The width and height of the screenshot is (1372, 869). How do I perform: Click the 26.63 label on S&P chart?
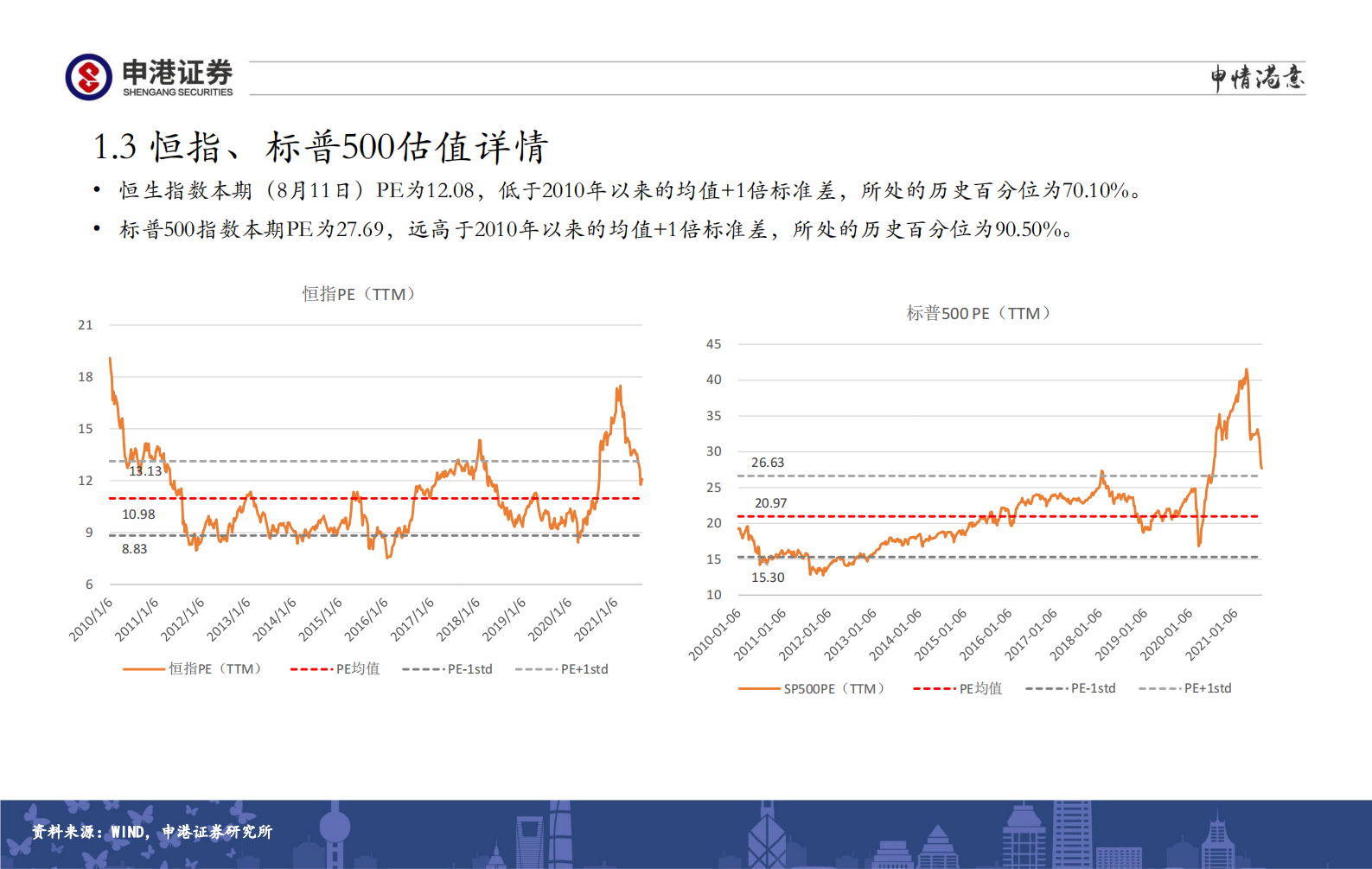click(768, 463)
